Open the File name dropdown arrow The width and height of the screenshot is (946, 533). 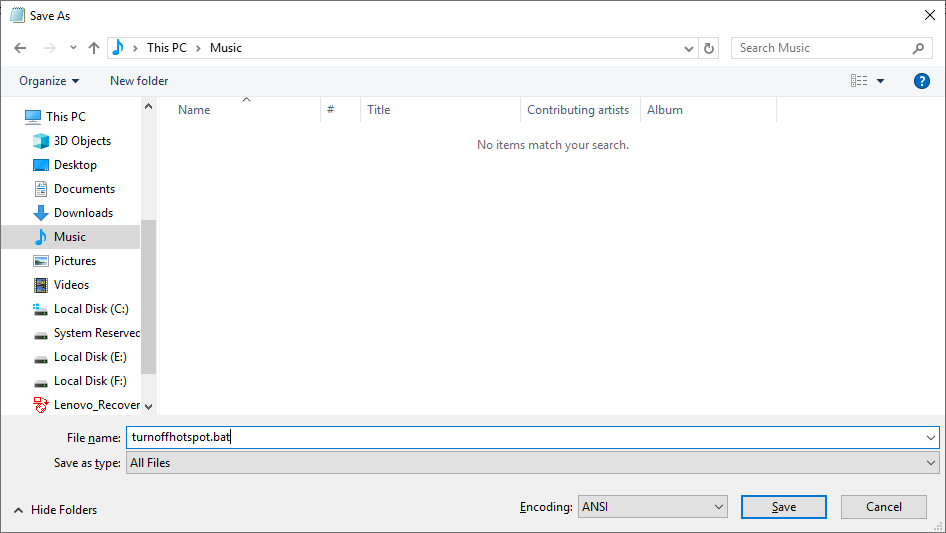tap(931, 438)
